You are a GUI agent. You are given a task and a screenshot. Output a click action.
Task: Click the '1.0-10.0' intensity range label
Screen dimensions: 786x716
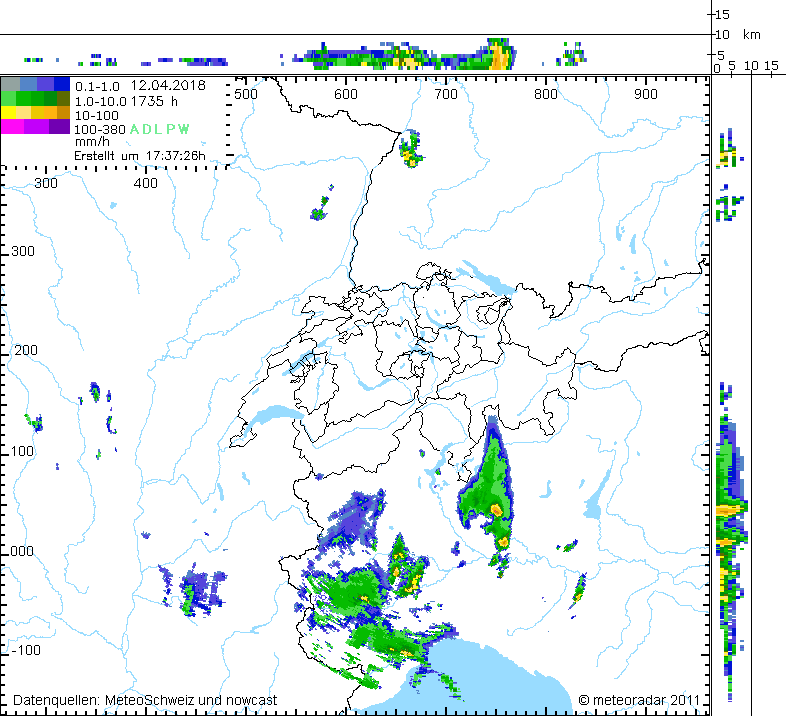(100, 101)
